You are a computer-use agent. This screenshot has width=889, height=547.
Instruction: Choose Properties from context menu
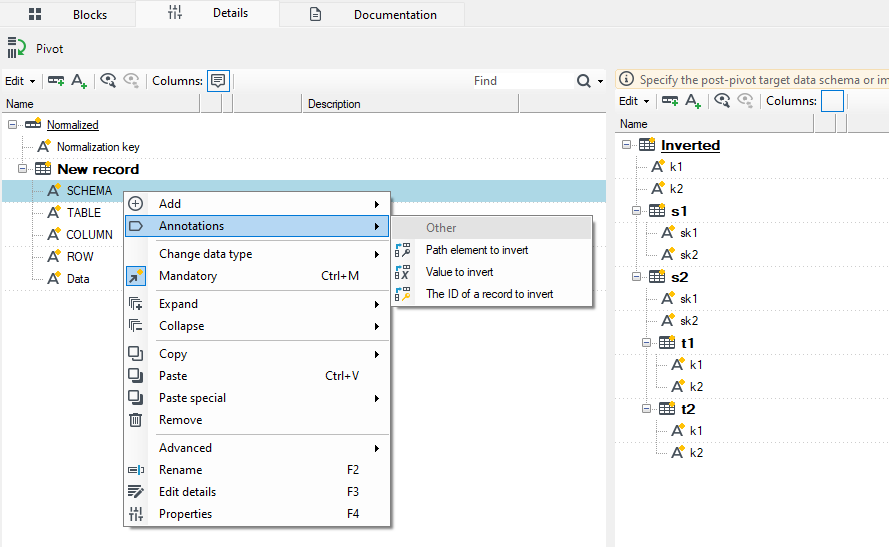click(257, 514)
